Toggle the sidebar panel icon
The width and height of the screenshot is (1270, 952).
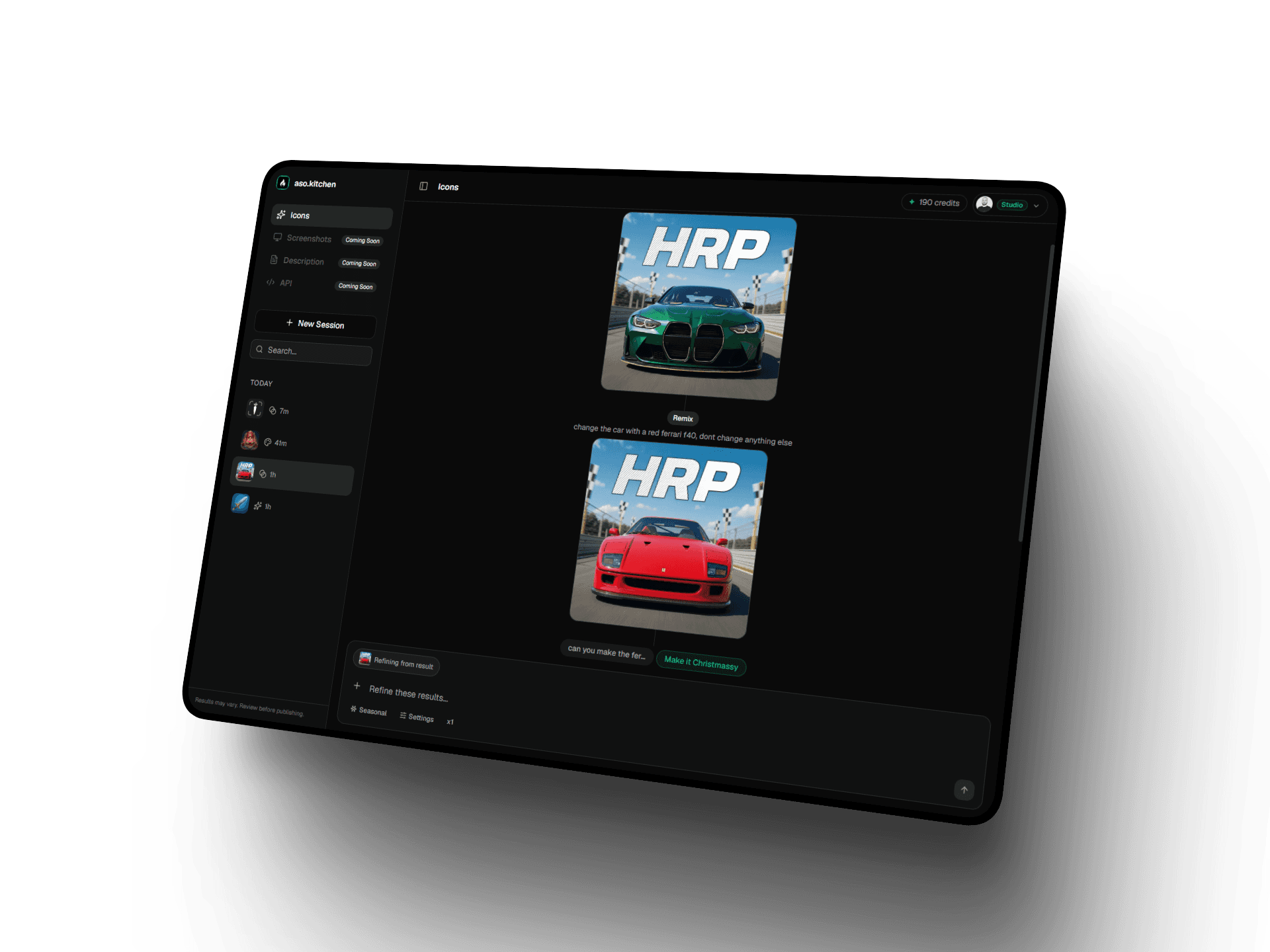click(x=423, y=186)
